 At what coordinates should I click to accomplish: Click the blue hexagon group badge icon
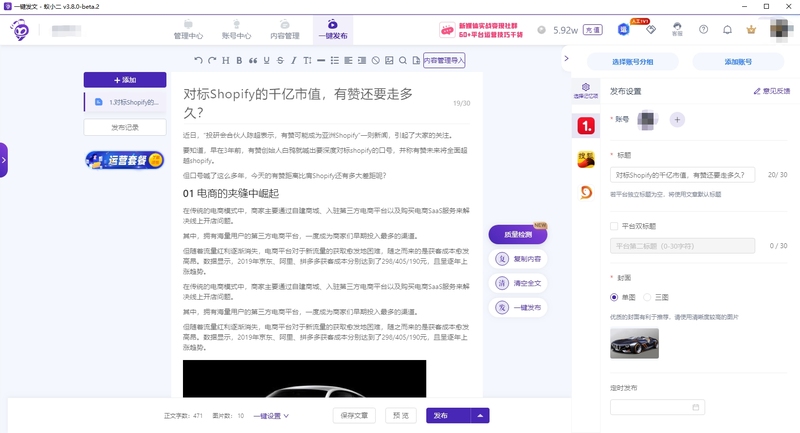tap(623, 30)
